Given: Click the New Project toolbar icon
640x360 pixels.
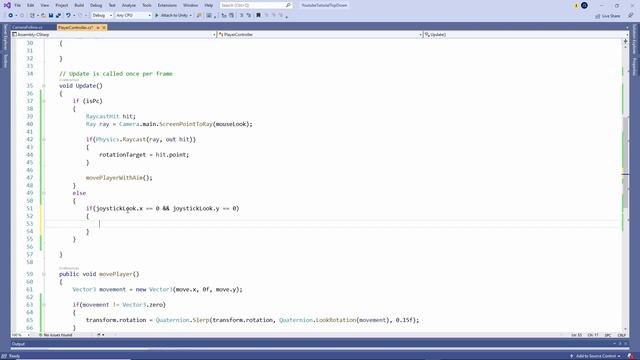Looking at the screenshot, I should (33, 15).
